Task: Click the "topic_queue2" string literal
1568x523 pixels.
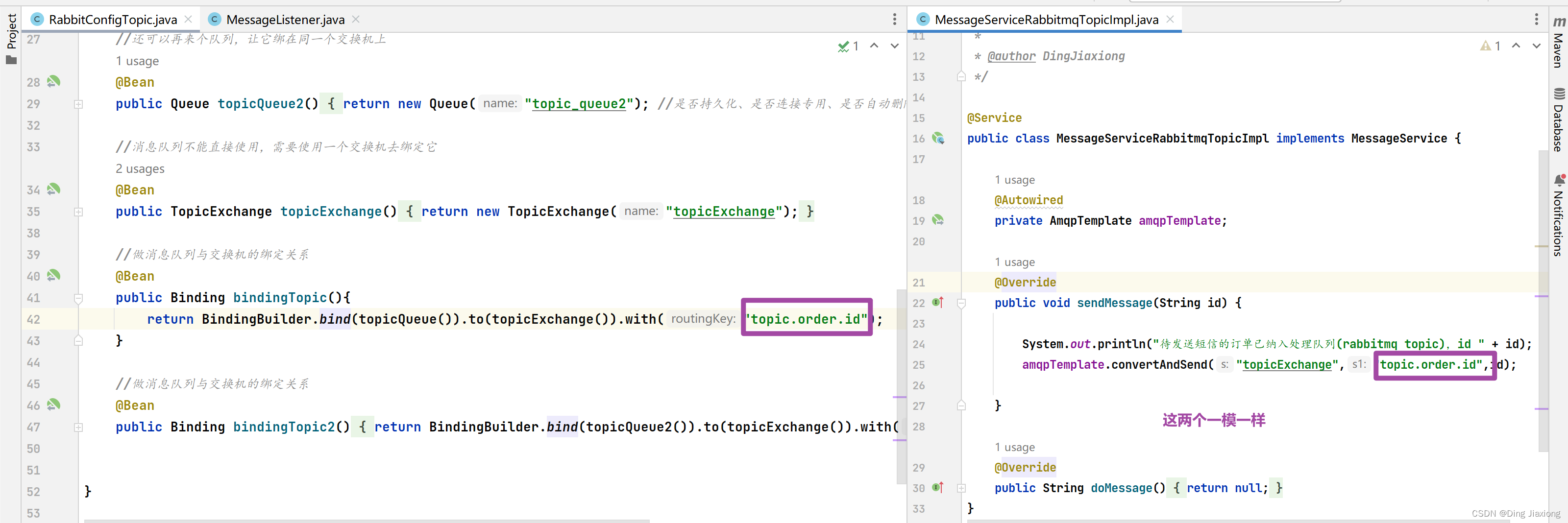Action: (x=579, y=104)
